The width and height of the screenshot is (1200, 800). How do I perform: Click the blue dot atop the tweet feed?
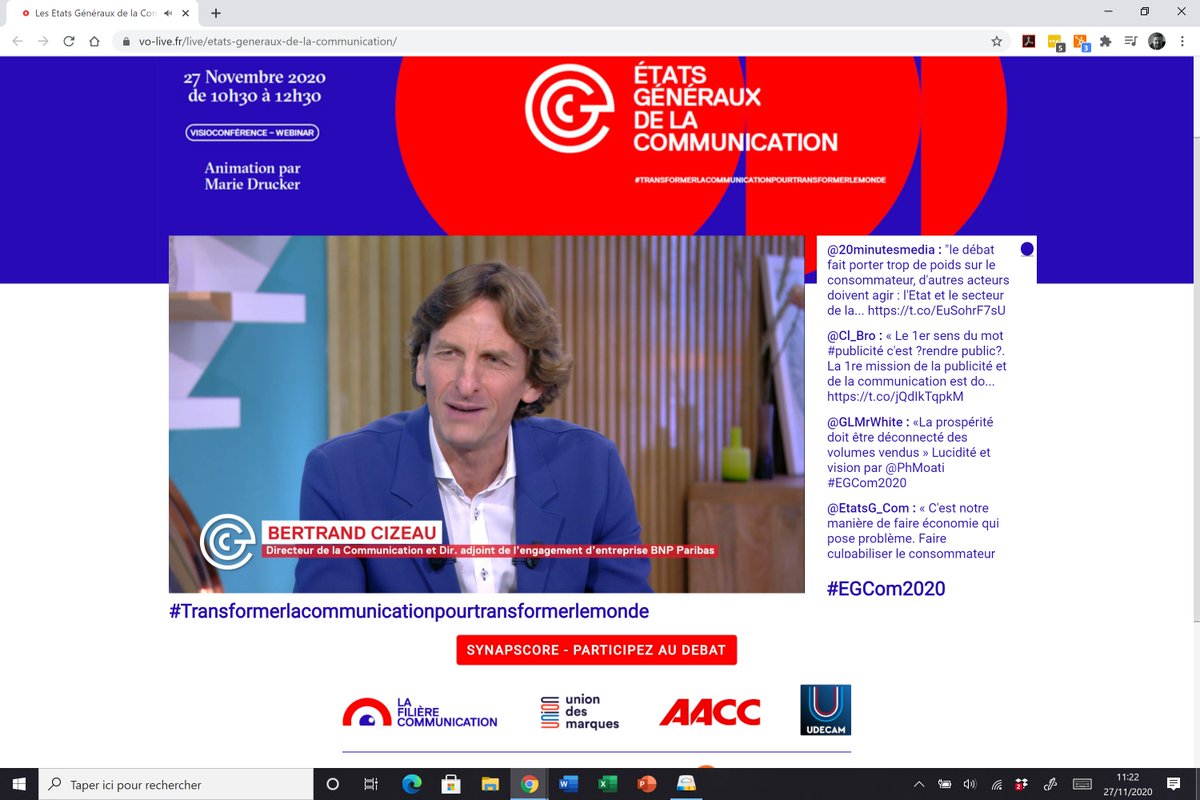click(1027, 249)
